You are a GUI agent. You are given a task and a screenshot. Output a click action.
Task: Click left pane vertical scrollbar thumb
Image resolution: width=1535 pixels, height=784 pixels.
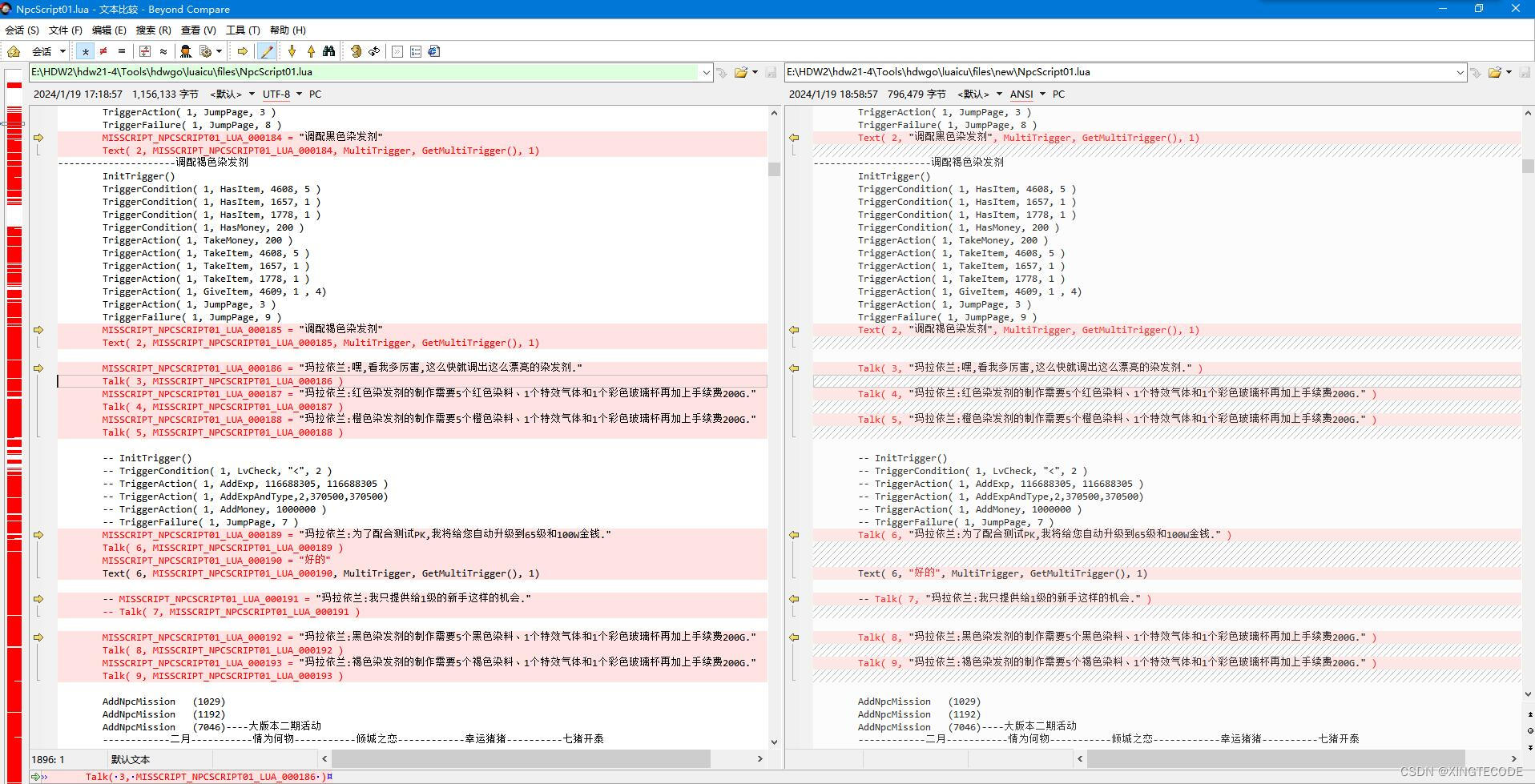(x=774, y=169)
